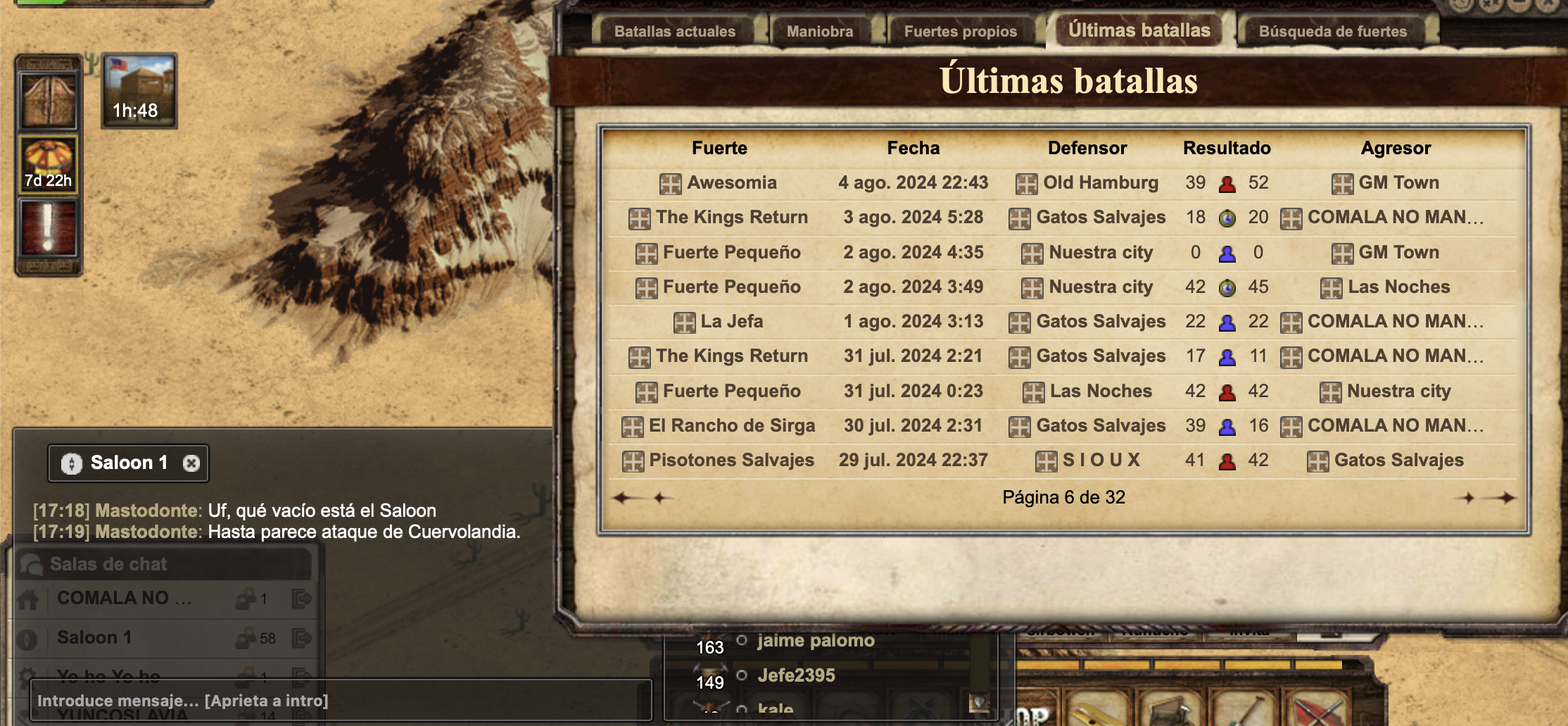Viewport: 1568px width, 726px height.
Task: Close the Saloon 1 chat tab
Action: click(191, 463)
